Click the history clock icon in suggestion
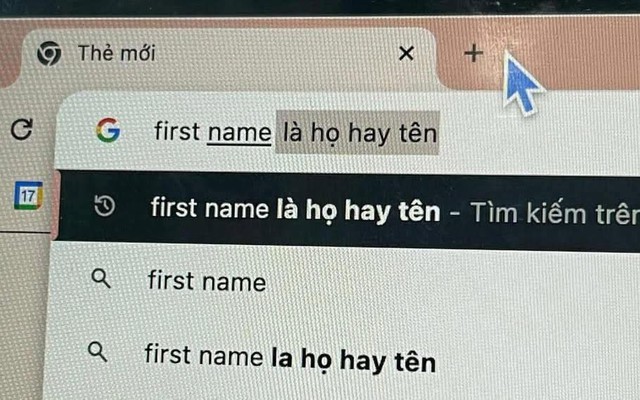 point(104,205)
